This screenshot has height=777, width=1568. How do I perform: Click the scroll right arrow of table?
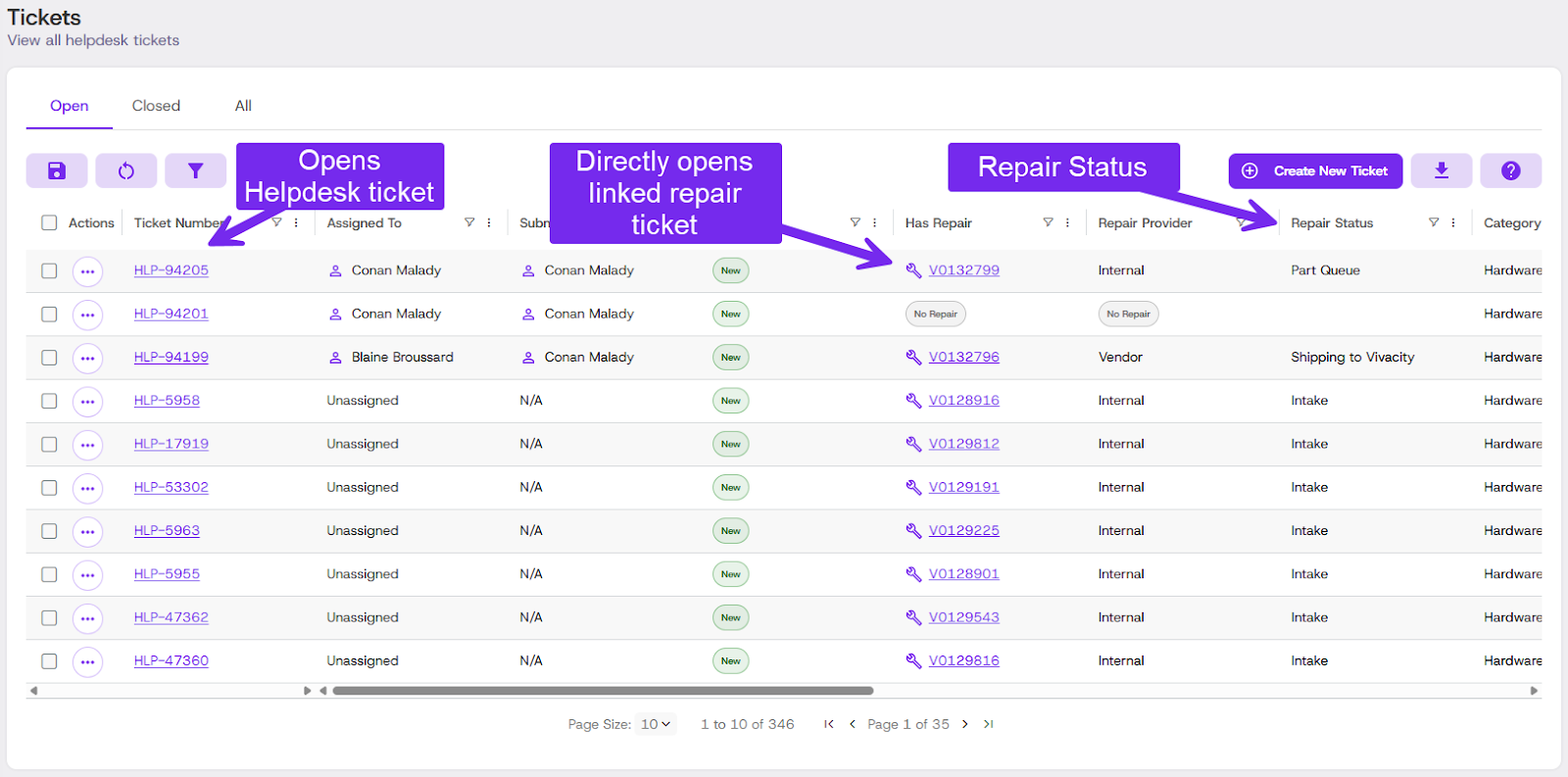pos(1534,691)
